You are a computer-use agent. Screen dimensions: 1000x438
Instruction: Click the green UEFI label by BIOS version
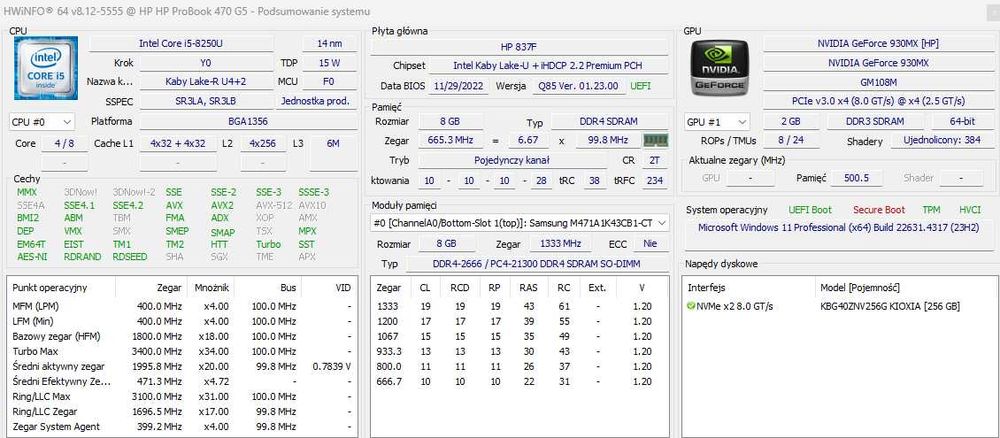(x=640, y=85)
